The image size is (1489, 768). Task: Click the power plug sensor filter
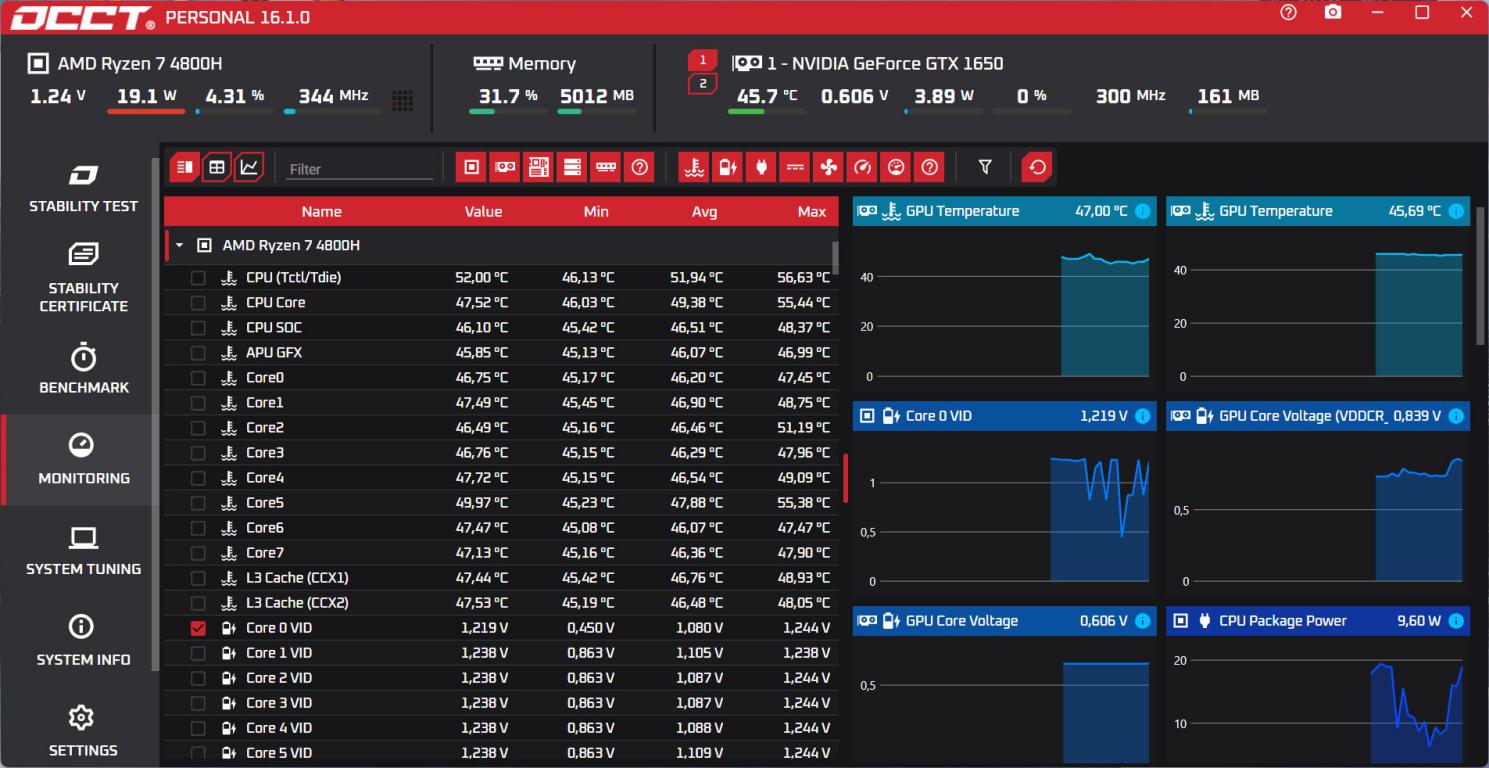(761, 167)
